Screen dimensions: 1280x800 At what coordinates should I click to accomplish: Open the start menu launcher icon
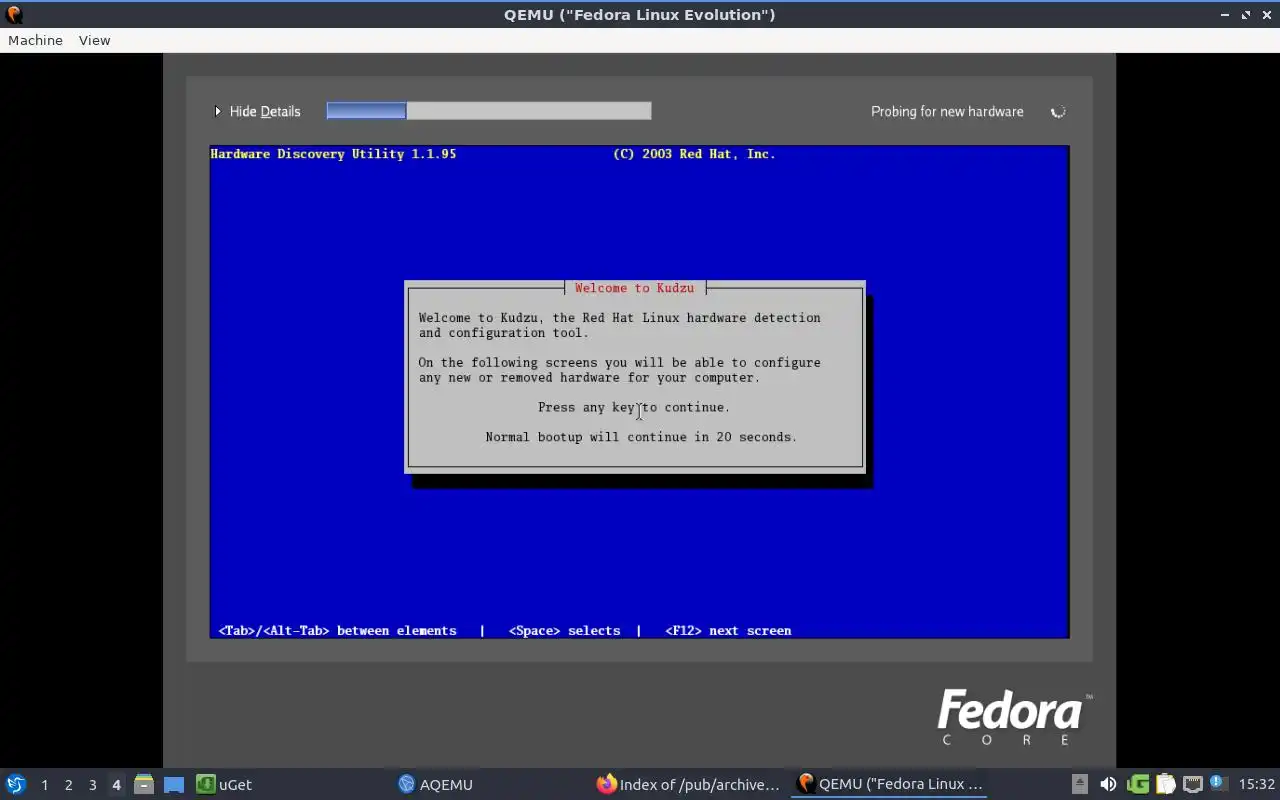point(16,784)
